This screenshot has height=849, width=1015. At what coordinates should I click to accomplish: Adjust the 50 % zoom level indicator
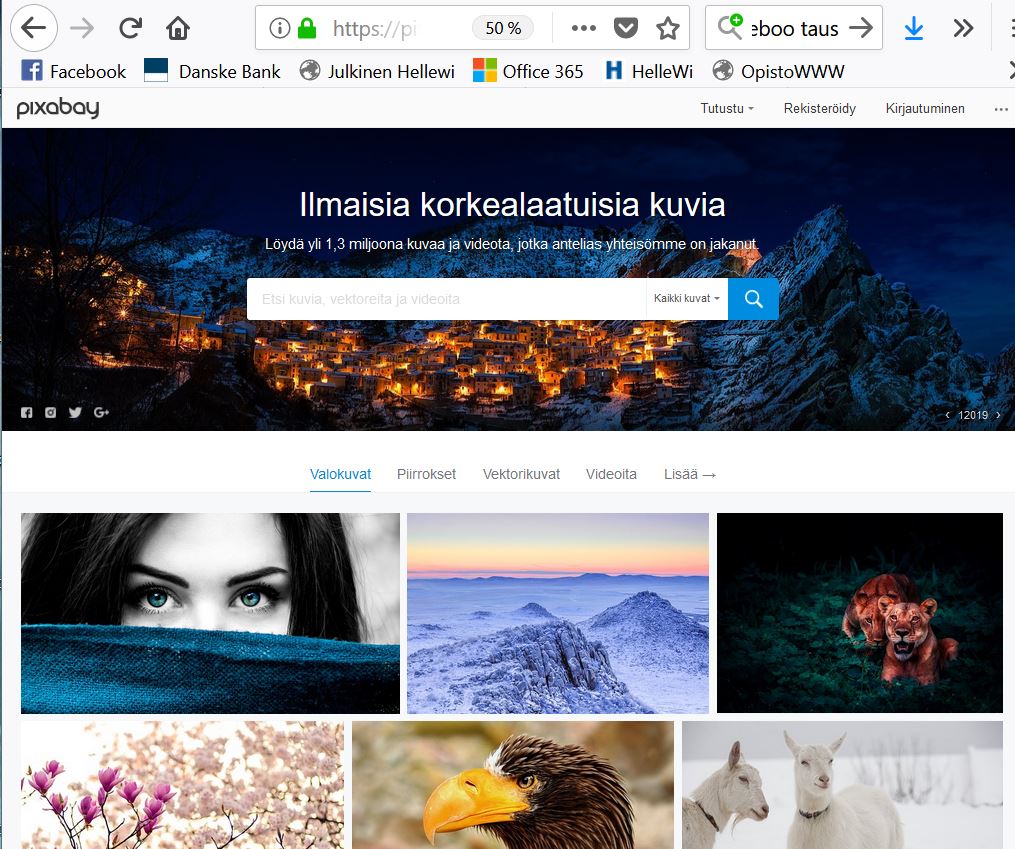click(503, 28)
